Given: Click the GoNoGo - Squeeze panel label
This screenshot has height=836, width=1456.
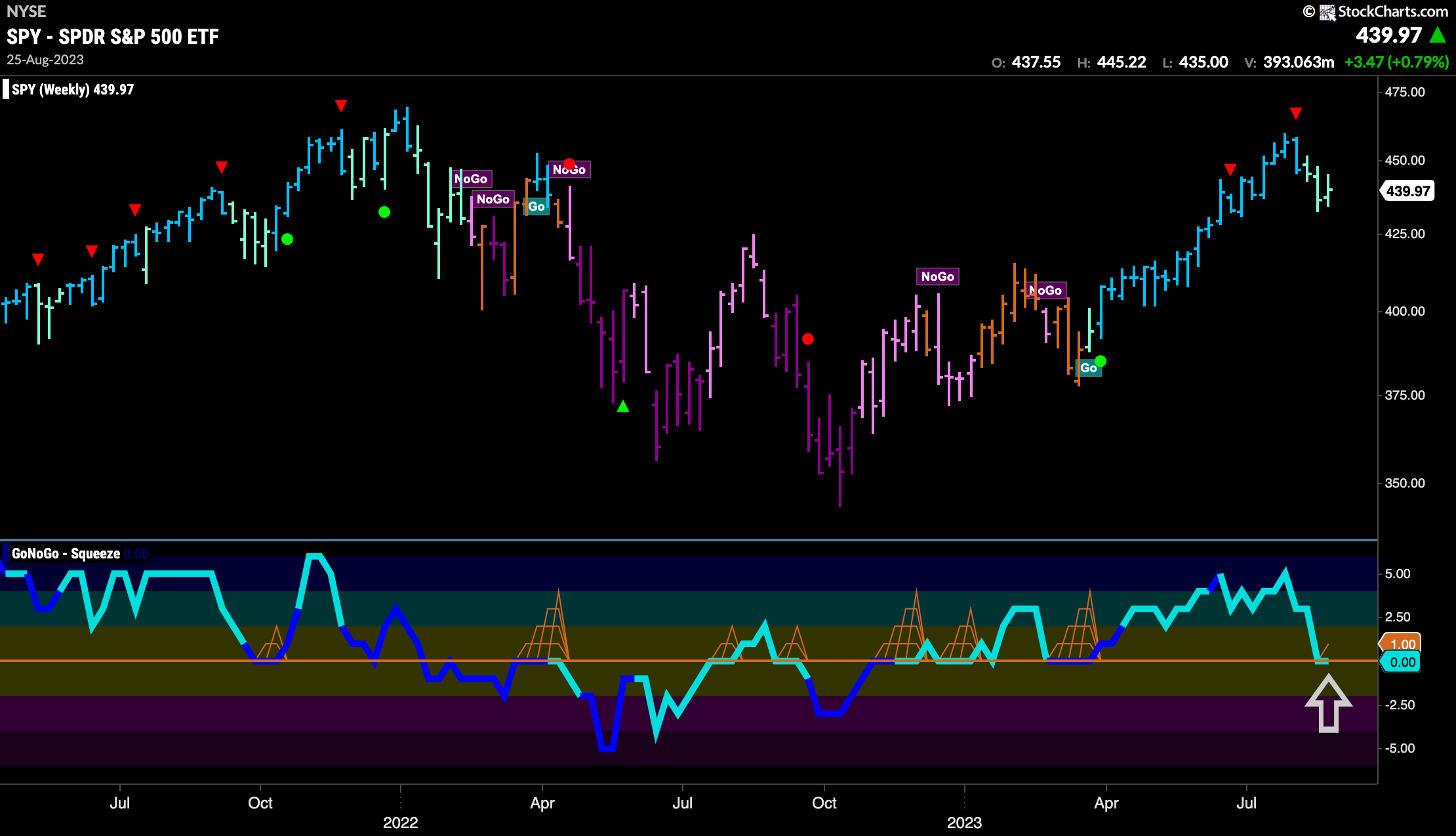Looking at the screenshot, I should point(66,554).
